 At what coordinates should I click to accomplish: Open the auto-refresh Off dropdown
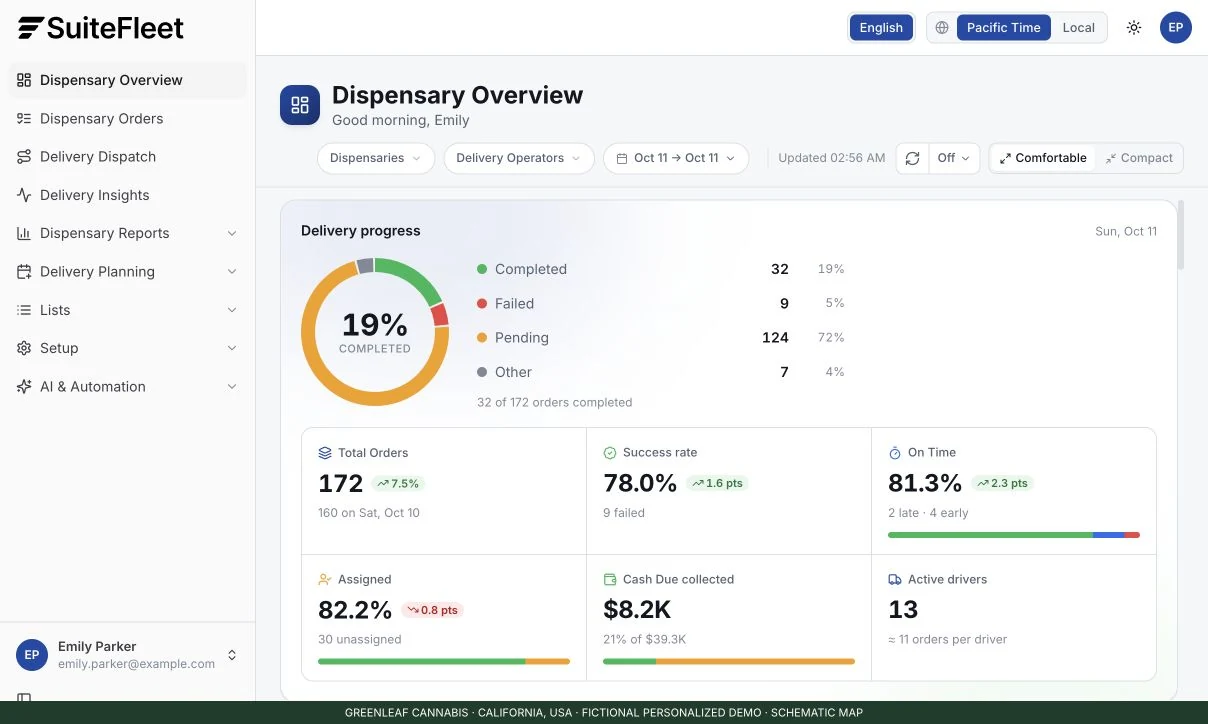[953, 158]
